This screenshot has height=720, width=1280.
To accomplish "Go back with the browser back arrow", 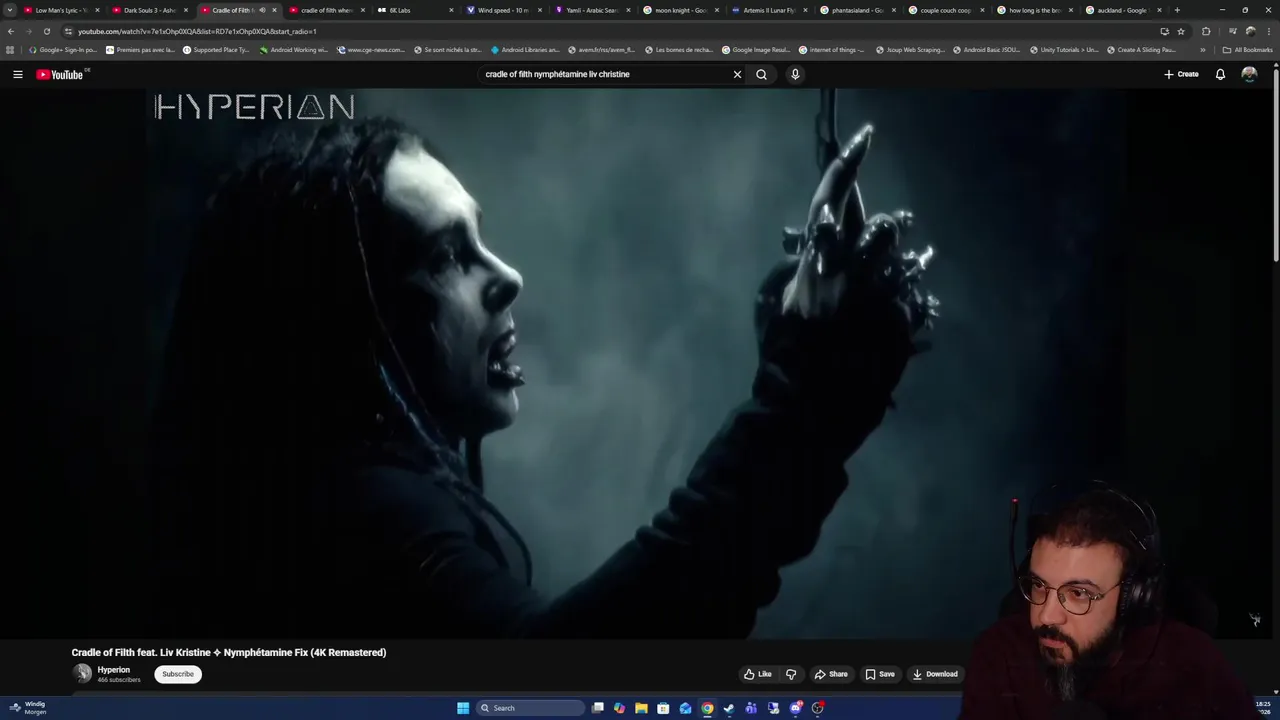I will click(11, 31).
